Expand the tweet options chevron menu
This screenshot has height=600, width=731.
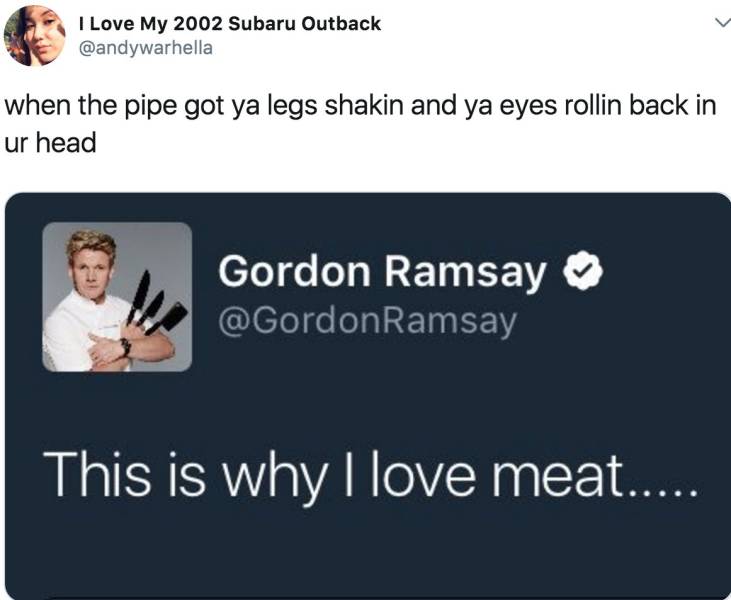click(711, 24)
